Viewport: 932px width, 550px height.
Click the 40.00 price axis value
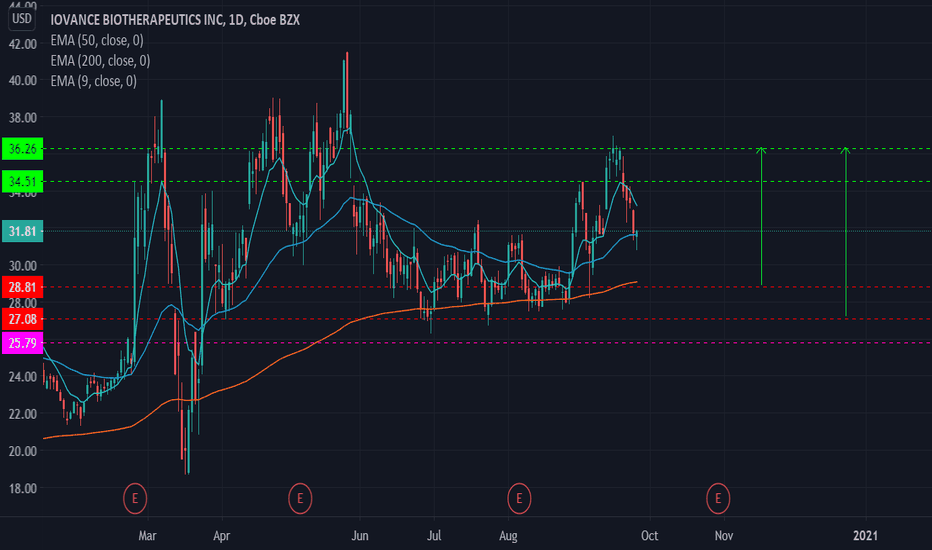23,80
